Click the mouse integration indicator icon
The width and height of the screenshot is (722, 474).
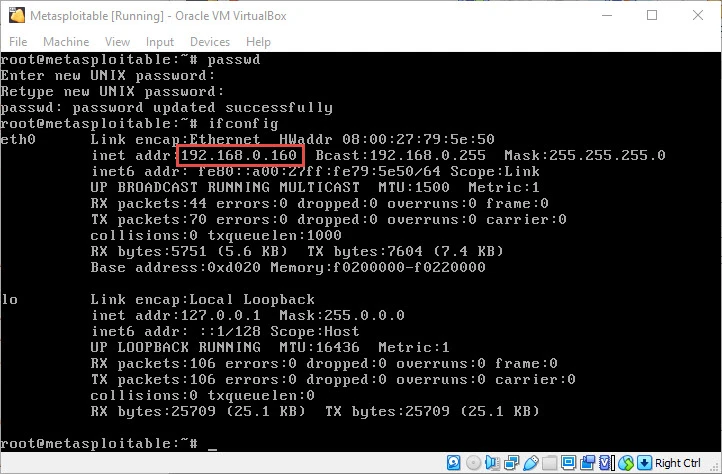point(626,462)
